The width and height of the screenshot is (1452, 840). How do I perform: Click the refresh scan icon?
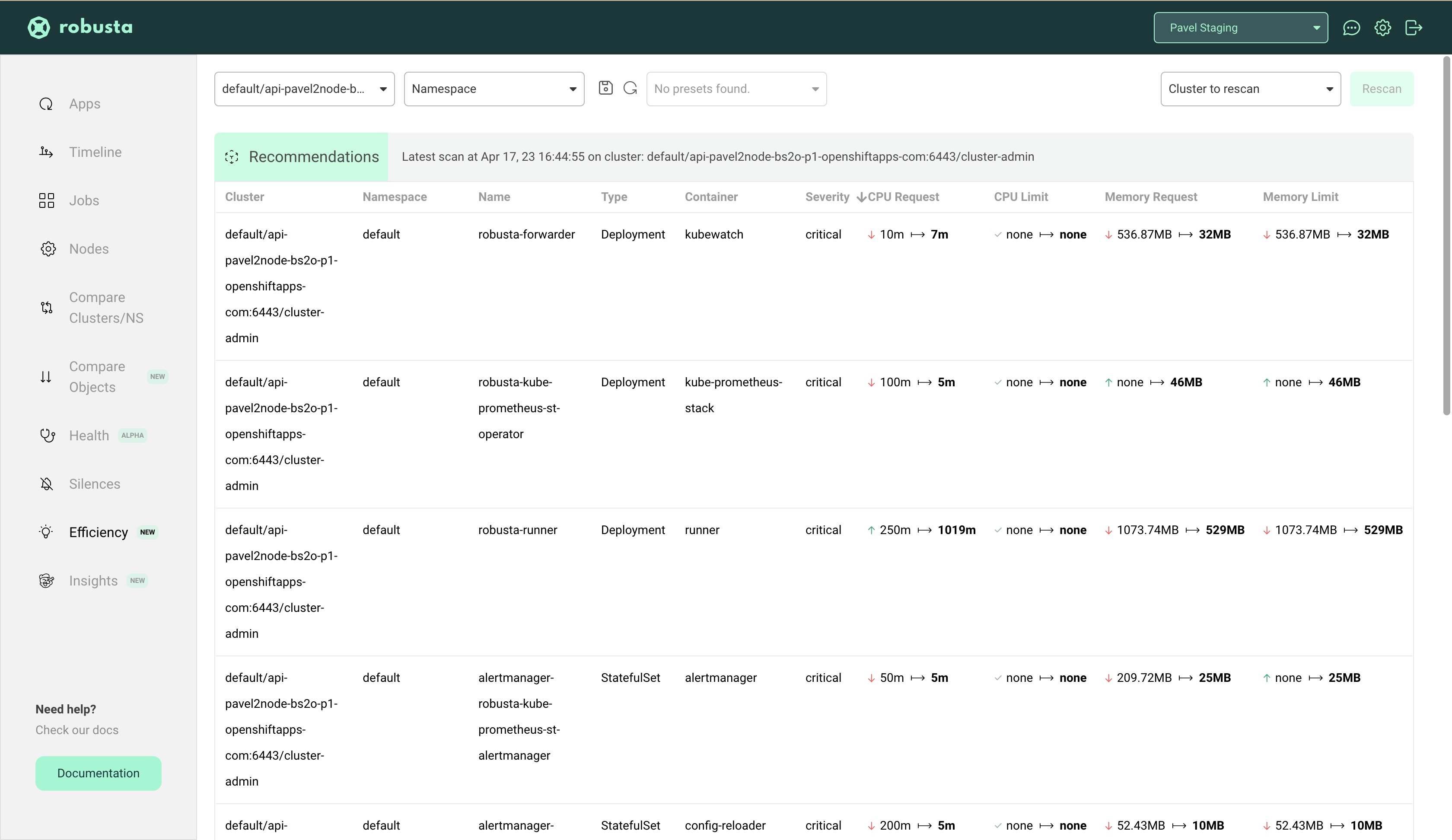pyautogui.click(x=630, y=89)
